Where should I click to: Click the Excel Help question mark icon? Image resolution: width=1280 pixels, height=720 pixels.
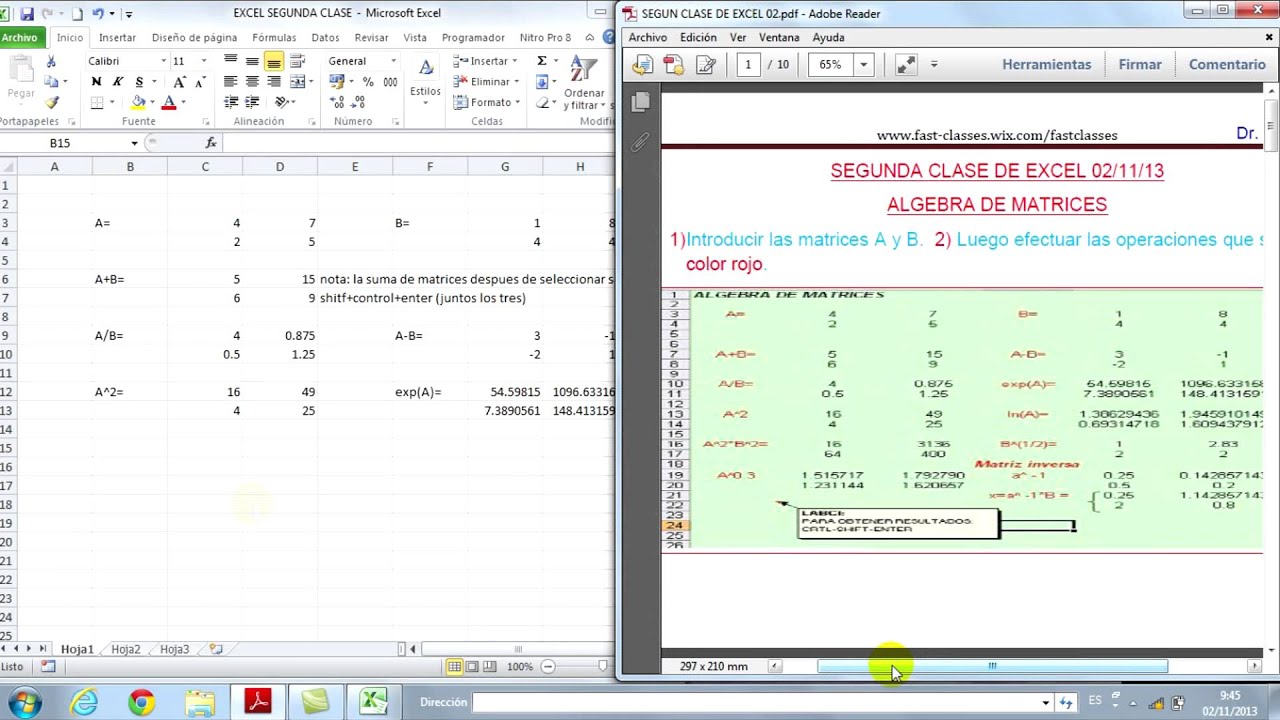pos(609,38)
